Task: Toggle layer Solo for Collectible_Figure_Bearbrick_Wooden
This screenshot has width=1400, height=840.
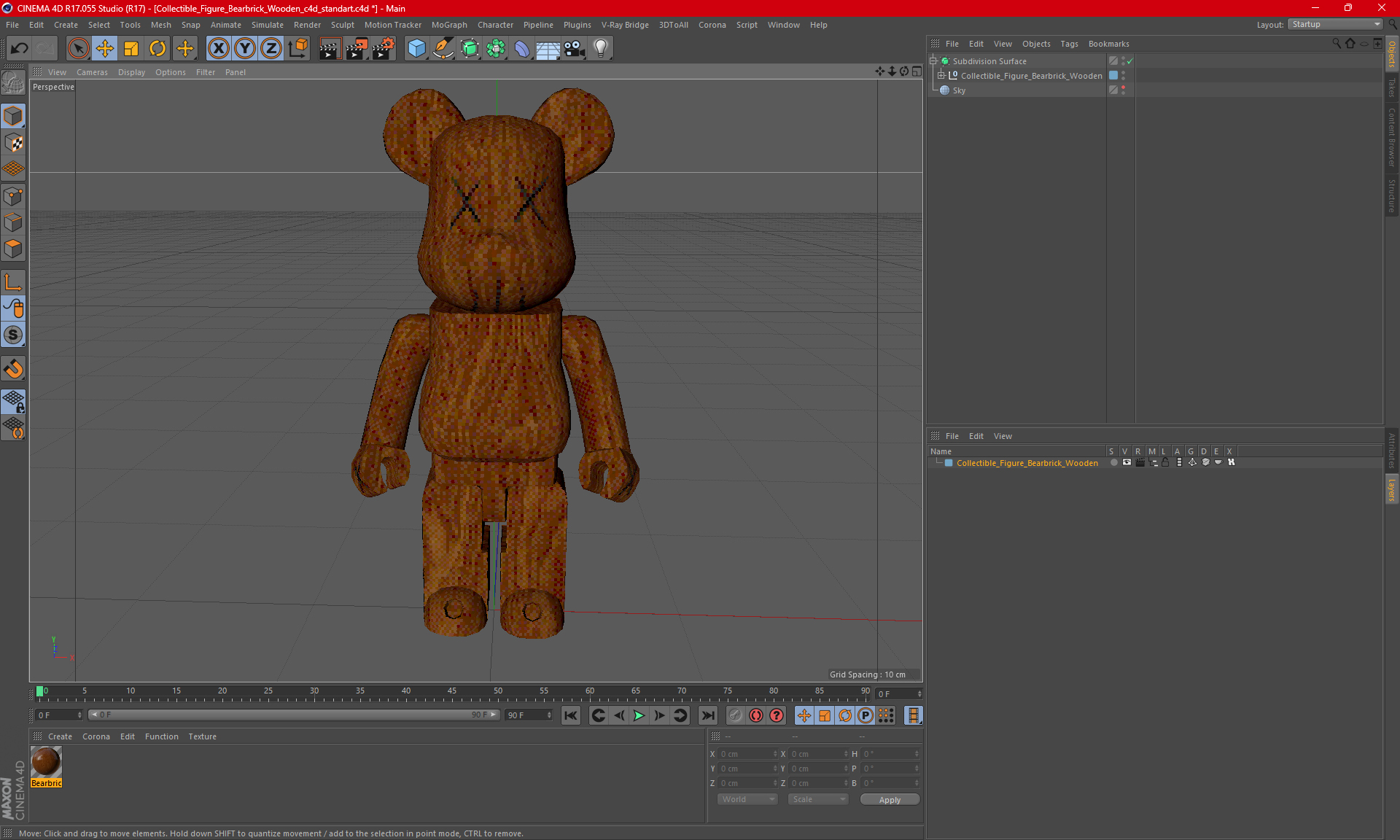Action: (x=1113, y=462)
